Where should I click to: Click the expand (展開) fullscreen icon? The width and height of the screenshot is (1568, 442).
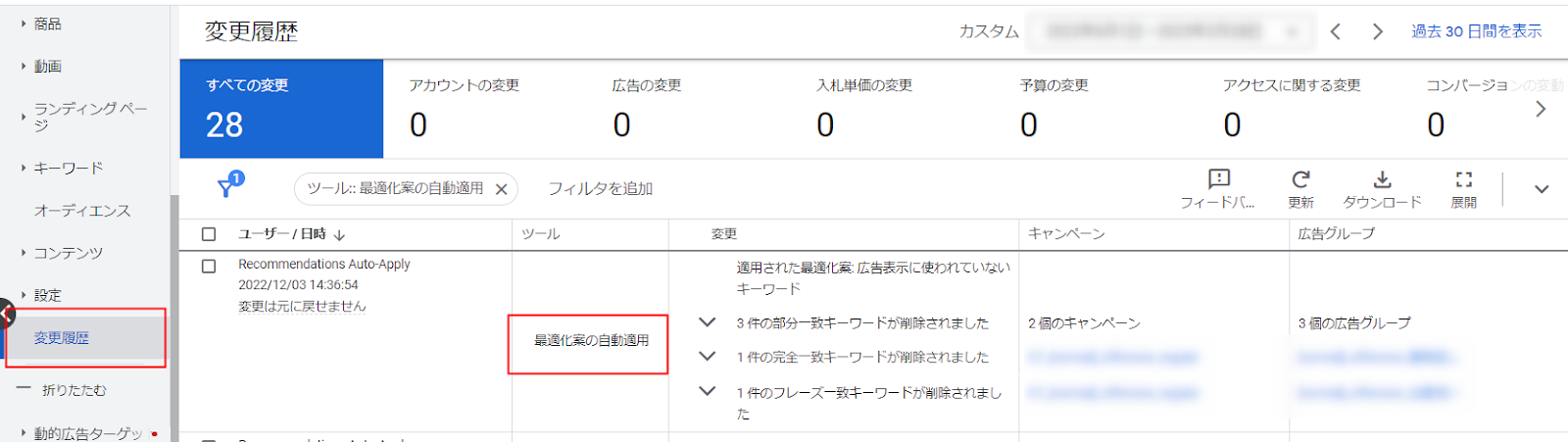coord(1463,179)
